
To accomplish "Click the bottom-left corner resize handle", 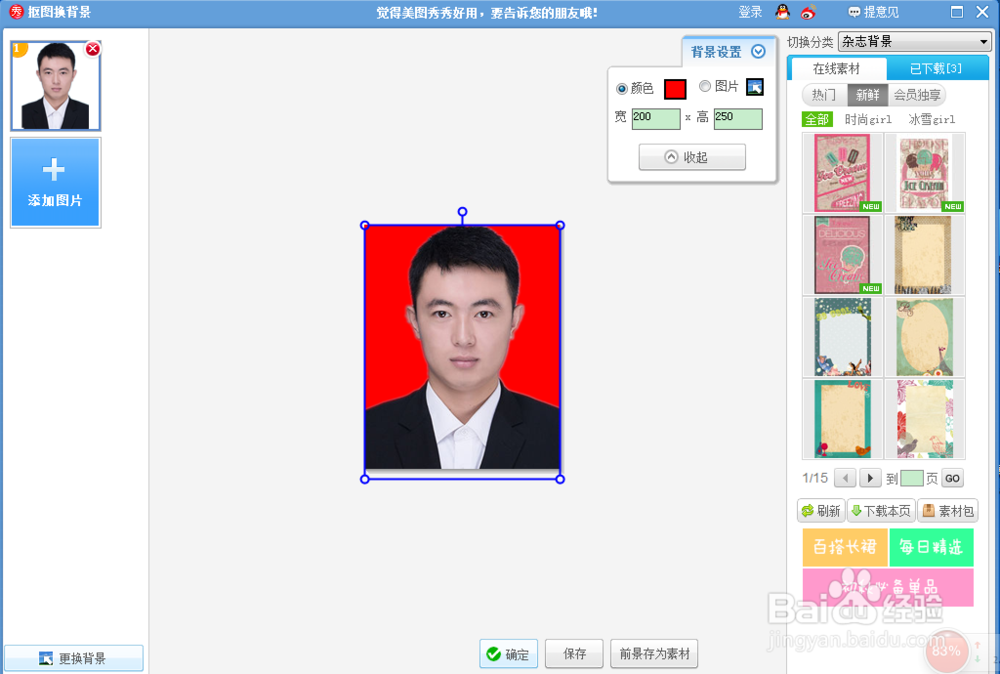I will tap(365, 479).
